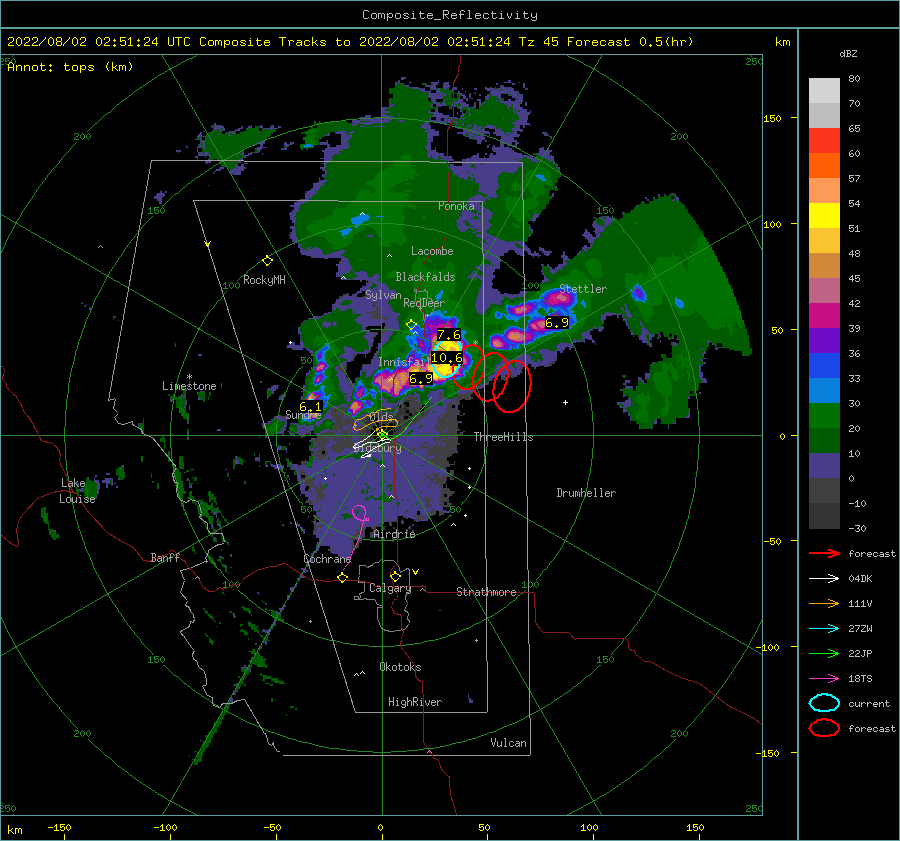Click the Banff city label
900x841 pixels.
tap(165, 557)
